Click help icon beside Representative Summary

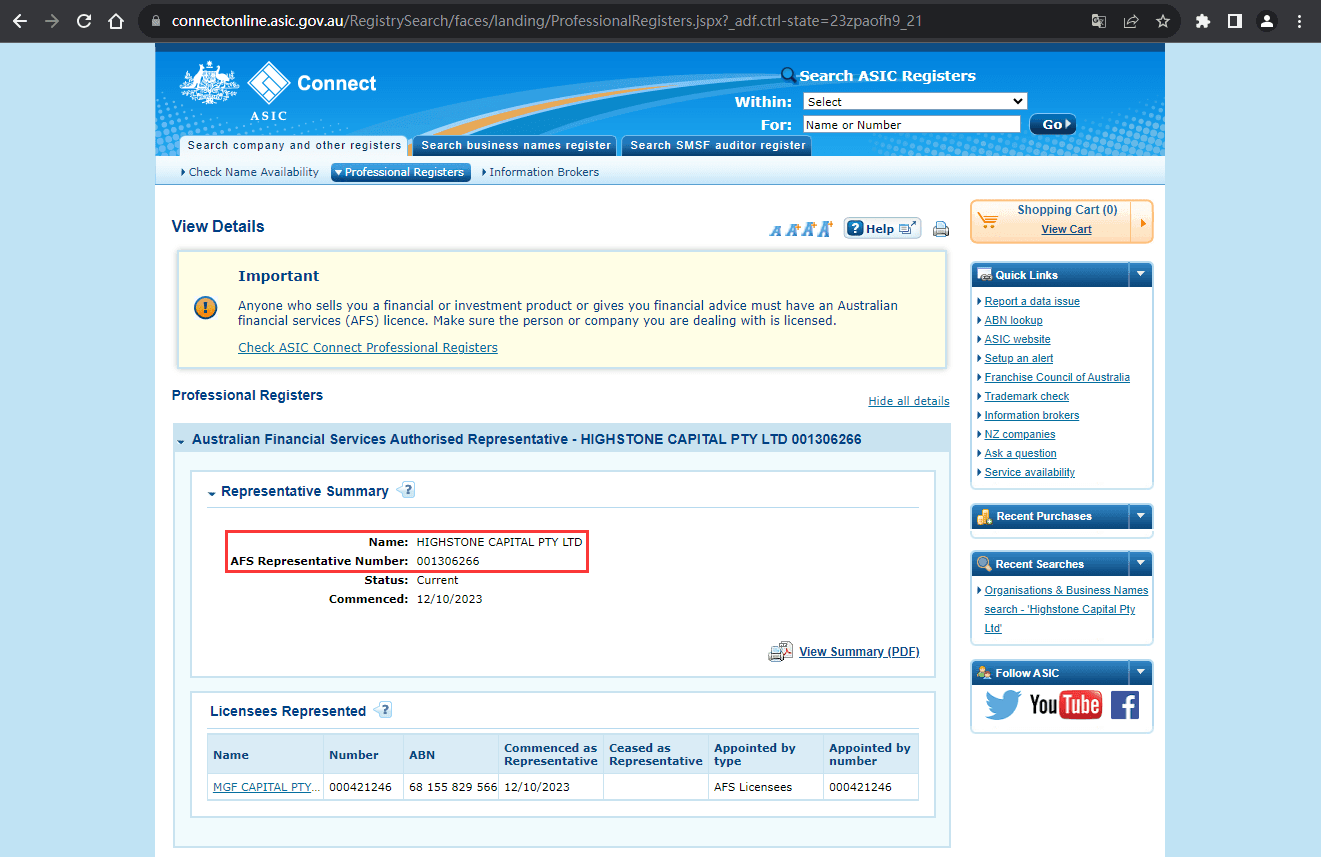pyautogui.click(x=406, y=490)
